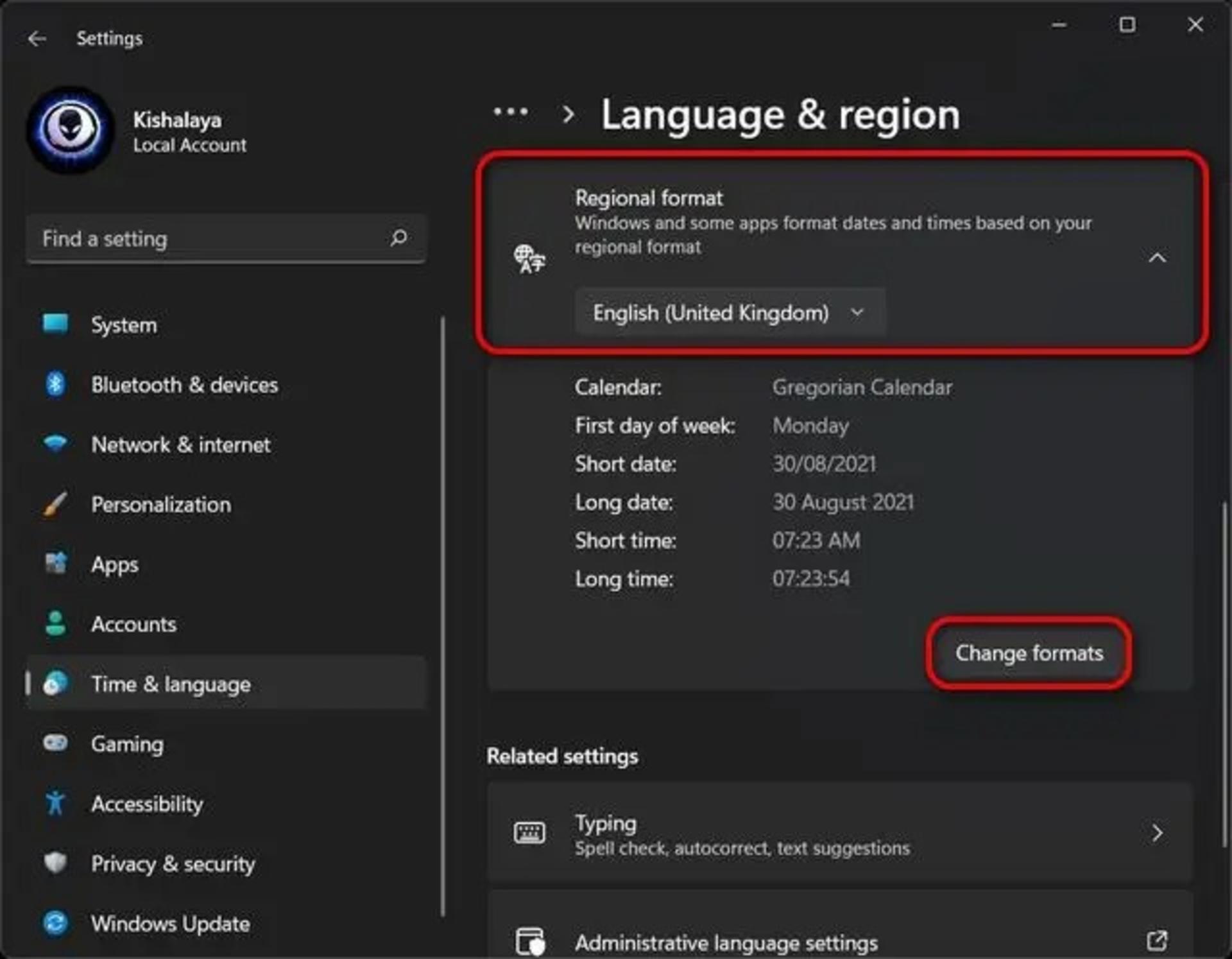Click the Find a setting search field
Screen dimensions: 1232x959
tap(226, 238)
